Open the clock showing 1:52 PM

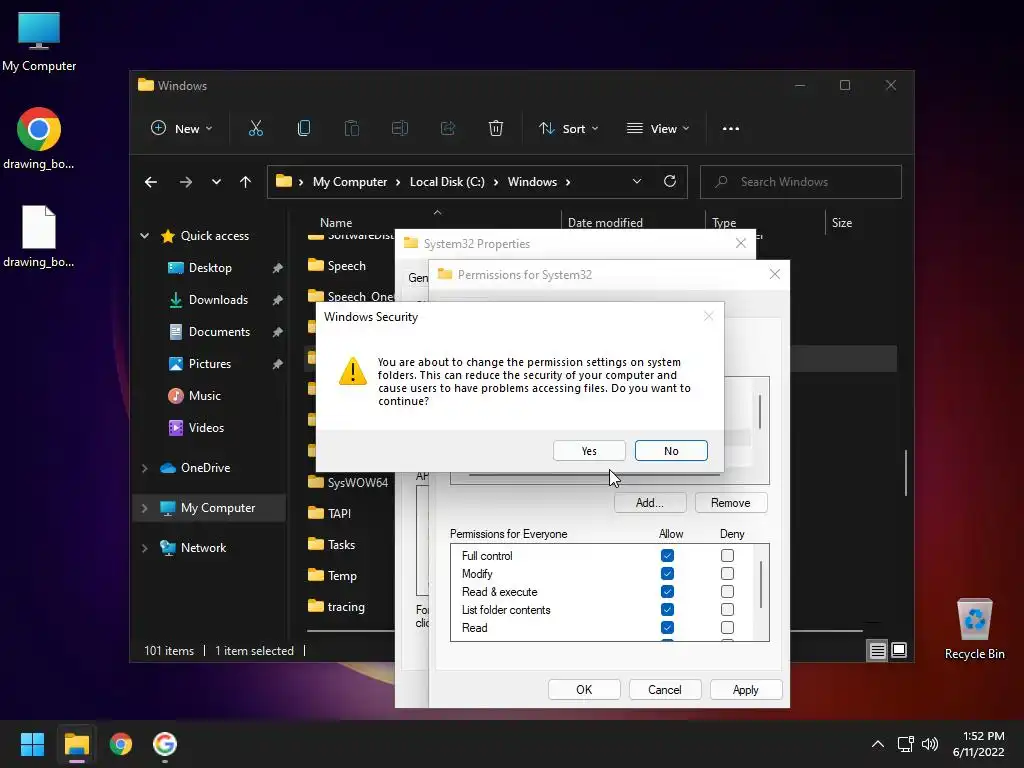[978, 744]
